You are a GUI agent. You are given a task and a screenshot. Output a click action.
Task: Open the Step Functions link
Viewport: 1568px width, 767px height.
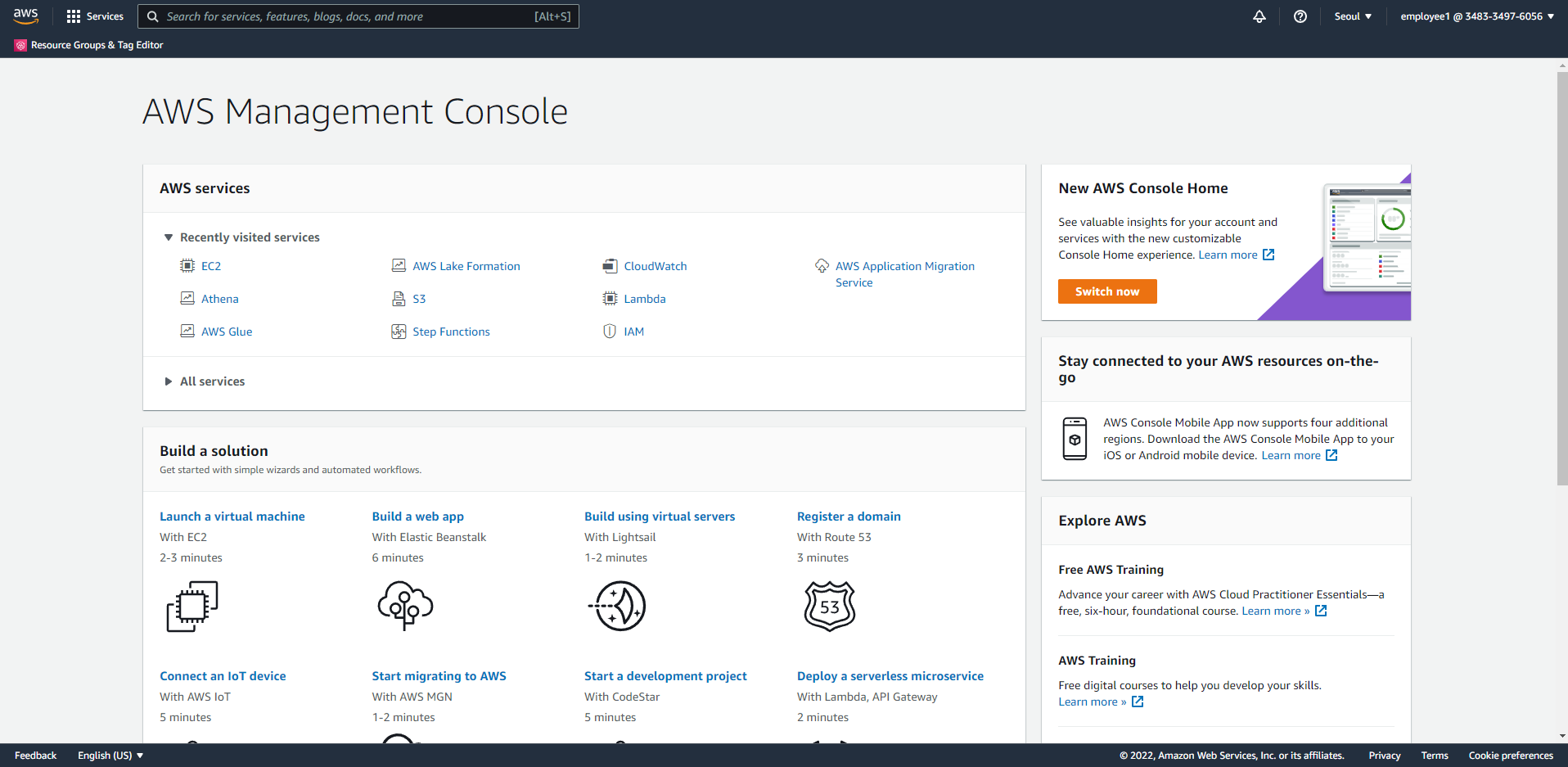[451, 332]
